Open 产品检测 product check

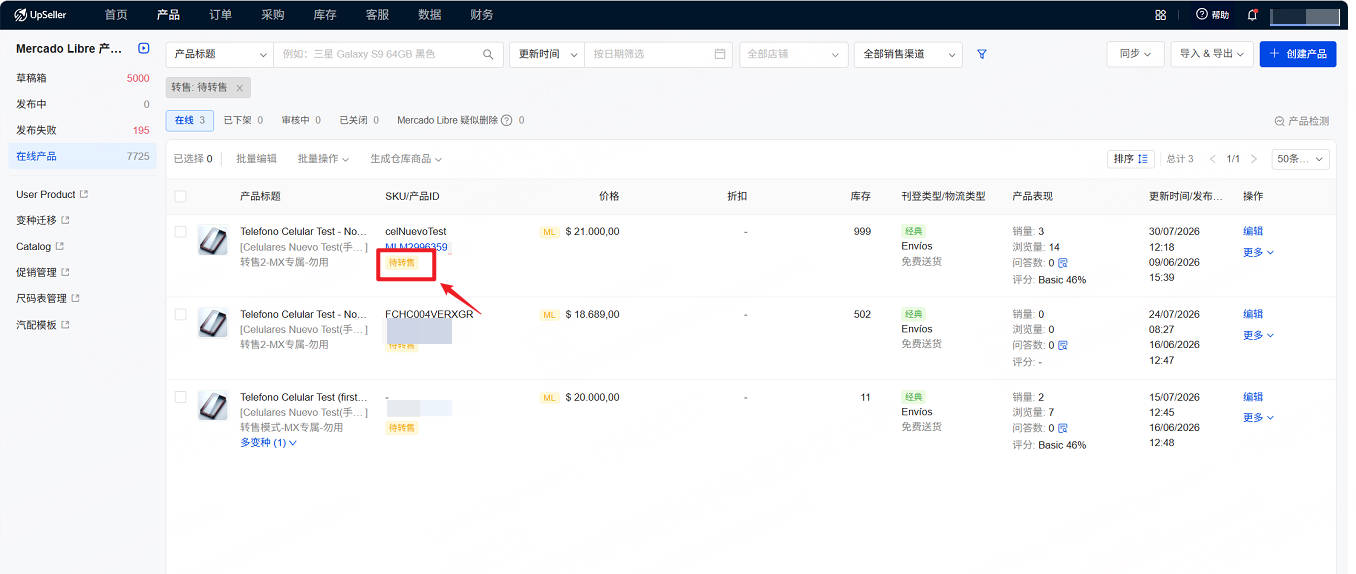[1302, 121]
